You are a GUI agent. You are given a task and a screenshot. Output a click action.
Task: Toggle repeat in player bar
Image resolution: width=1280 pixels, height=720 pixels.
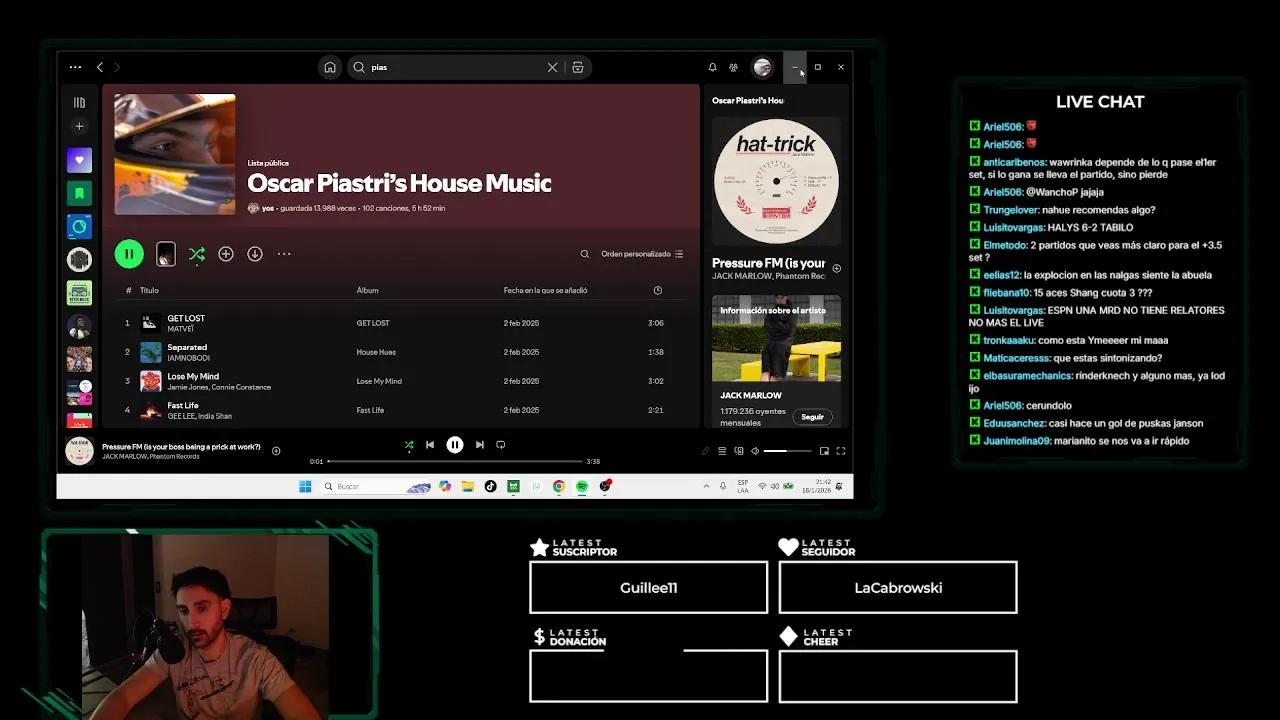tap(501, 445)
